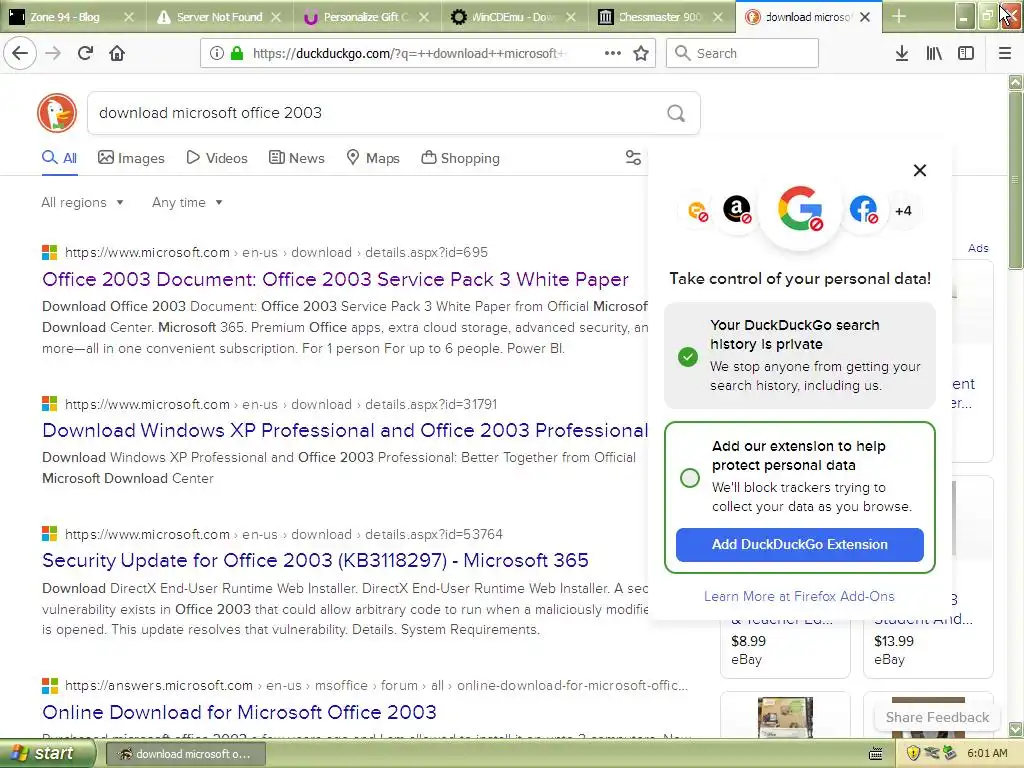Viewport: 1024px width, 768px height.
Task: Expand the Any time filter dropdown
Action: [187, 202]
